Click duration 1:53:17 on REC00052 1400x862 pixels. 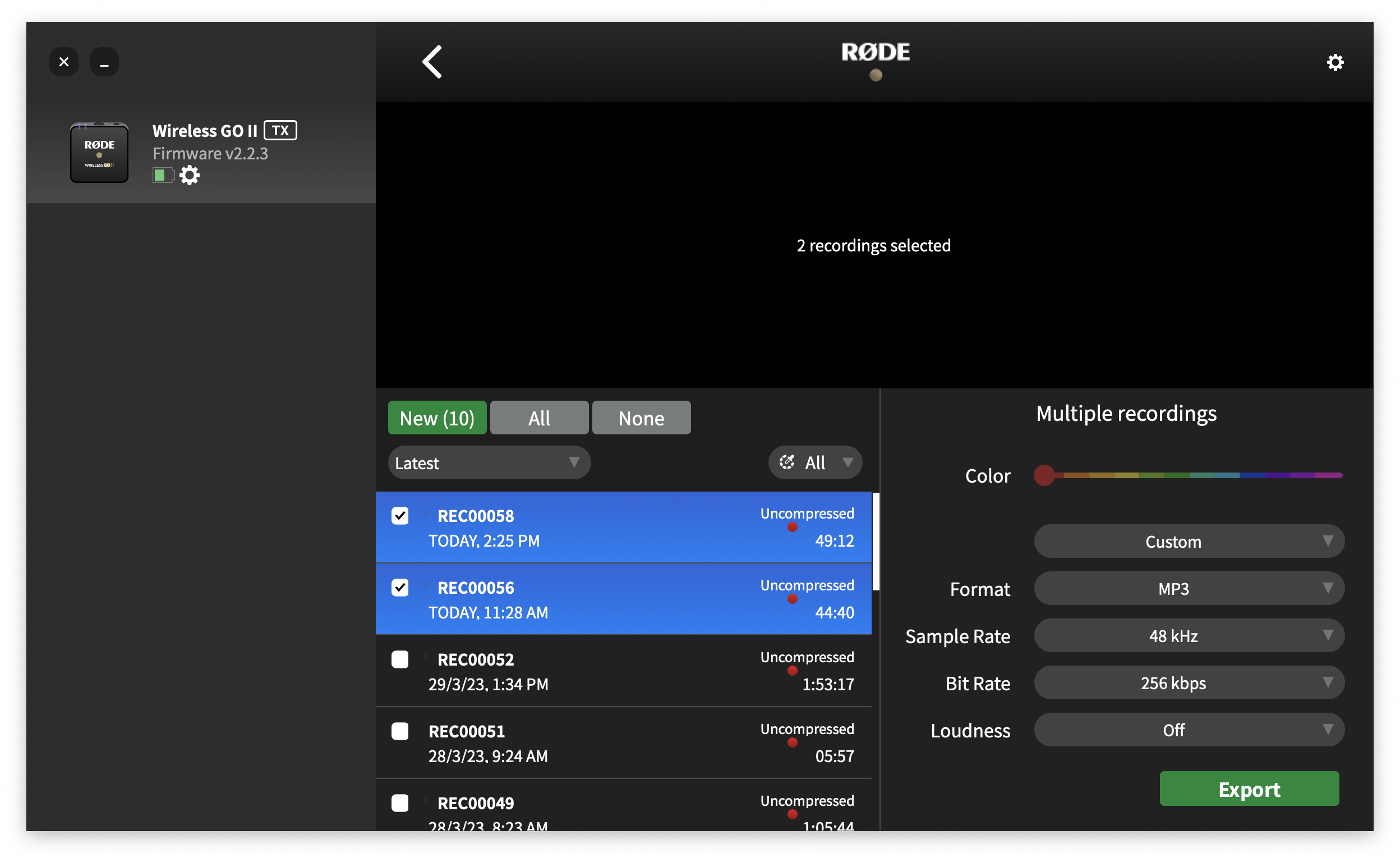coord(828,684)
